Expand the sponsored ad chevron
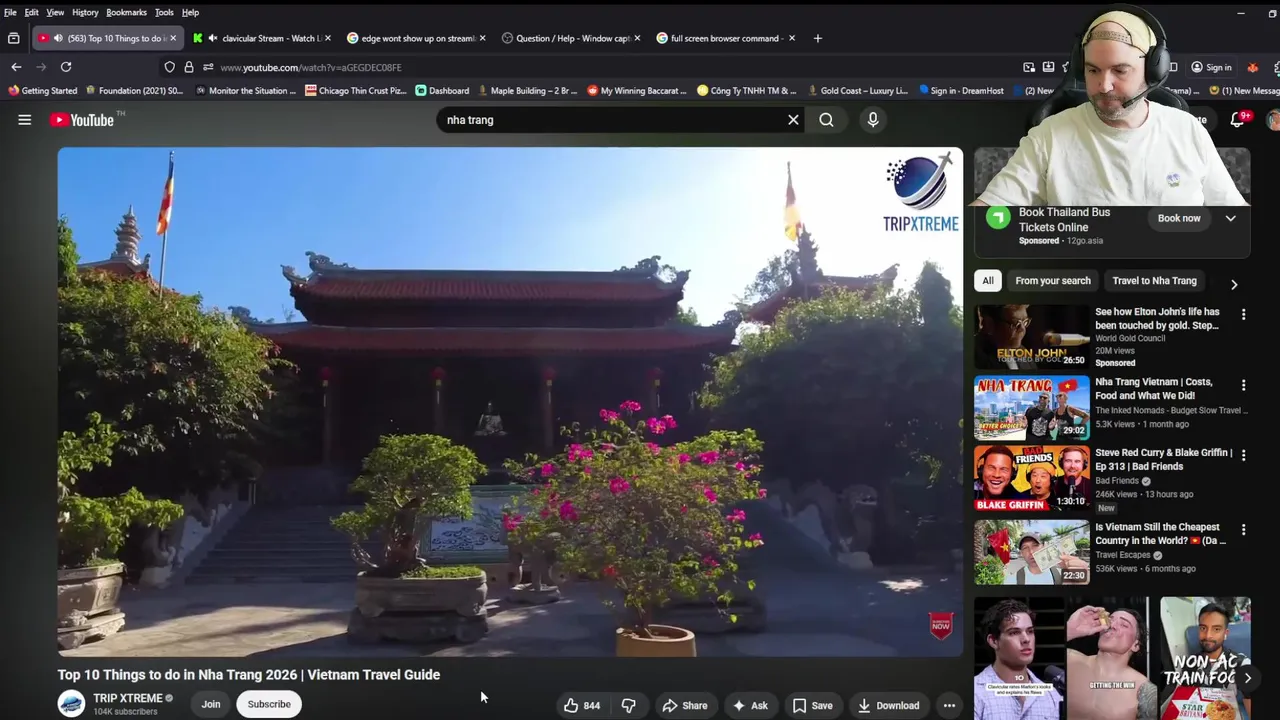Screen dimensions: 1280x720 tap(1230, 218)
